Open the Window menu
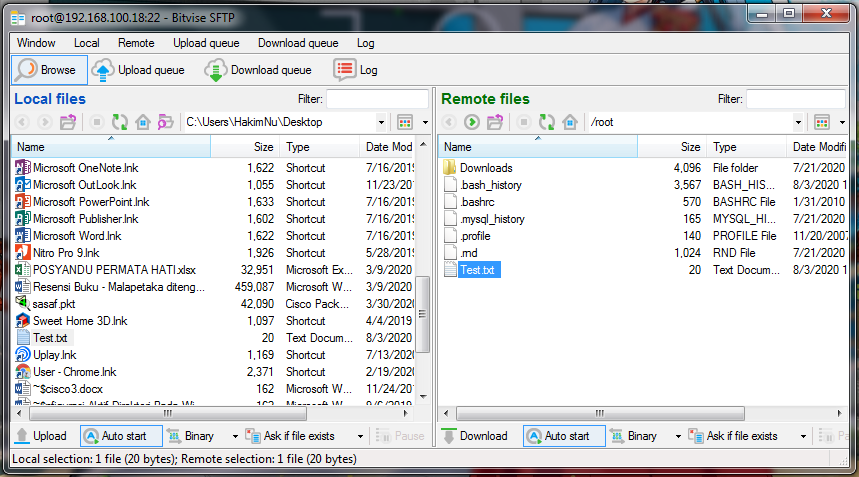Viewport: 859px width, 477px height. [x=36, y=43]
